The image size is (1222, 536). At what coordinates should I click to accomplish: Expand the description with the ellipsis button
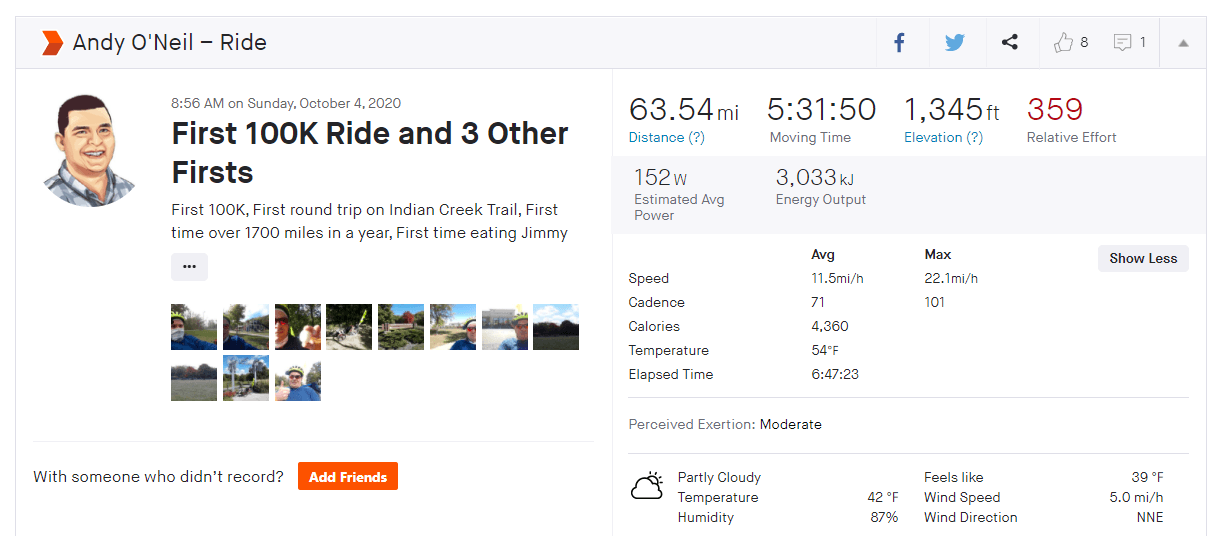(189, 267)
